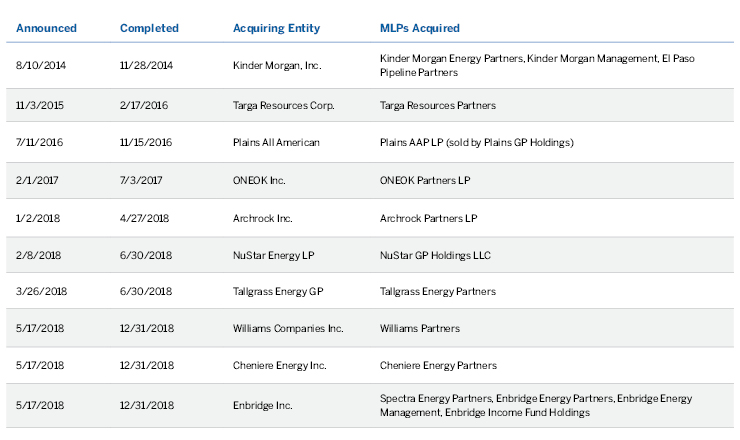Select the Plains AAP LP entry
The image size is (740, 440).
click(x=477, y=142)
